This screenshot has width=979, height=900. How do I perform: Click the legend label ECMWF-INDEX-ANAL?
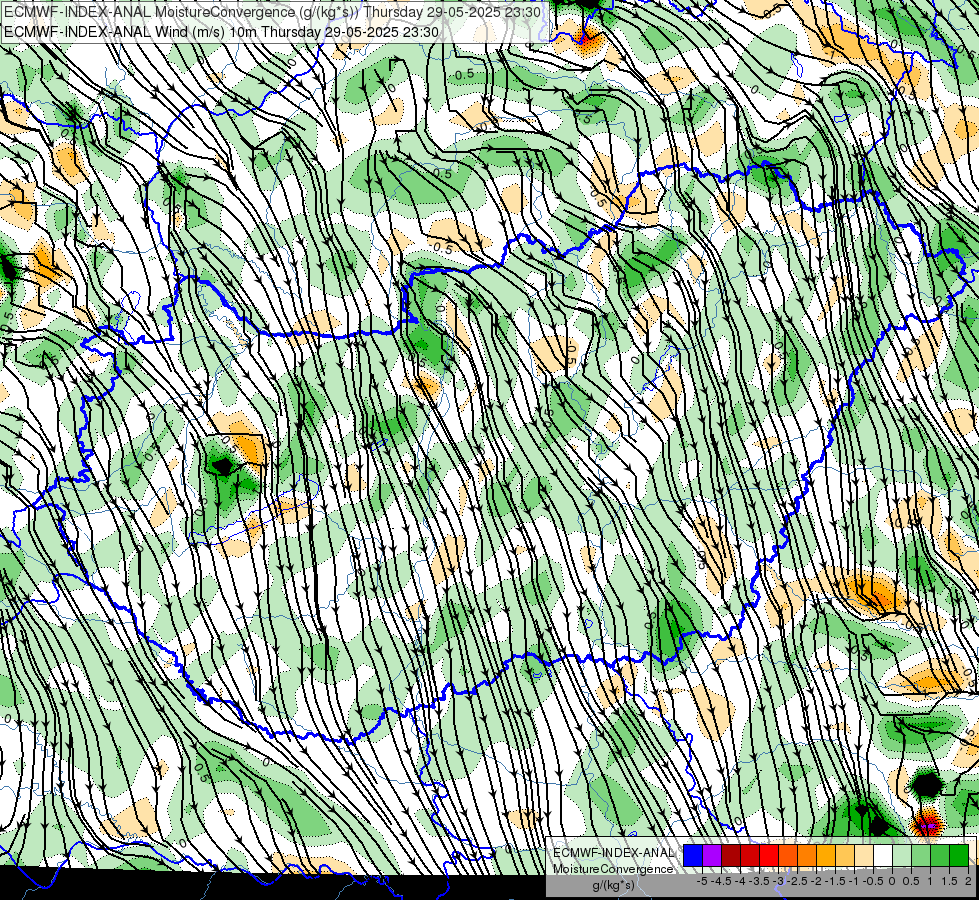(x=613, y=853)
